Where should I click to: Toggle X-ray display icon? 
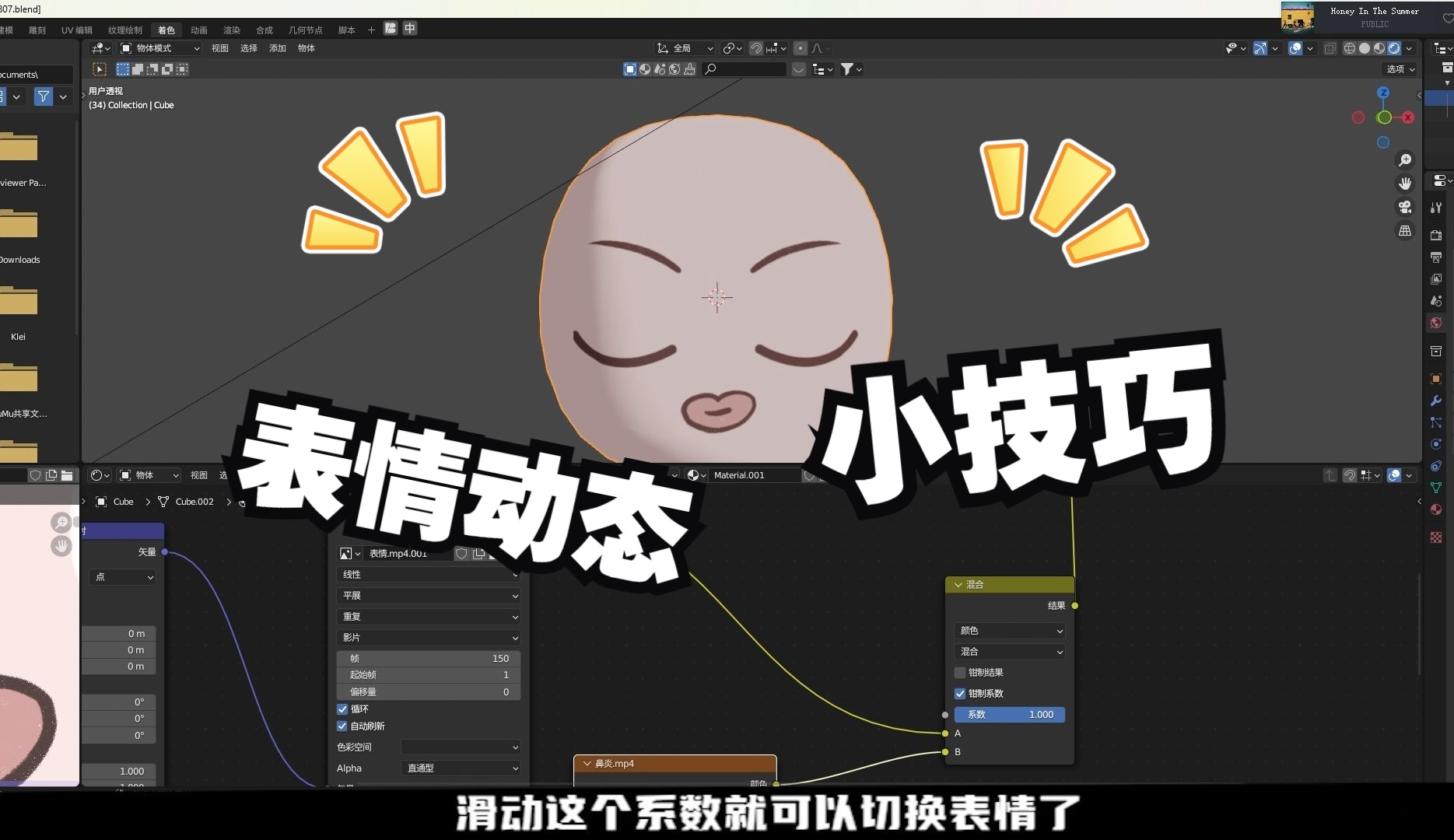(1330, 48)
